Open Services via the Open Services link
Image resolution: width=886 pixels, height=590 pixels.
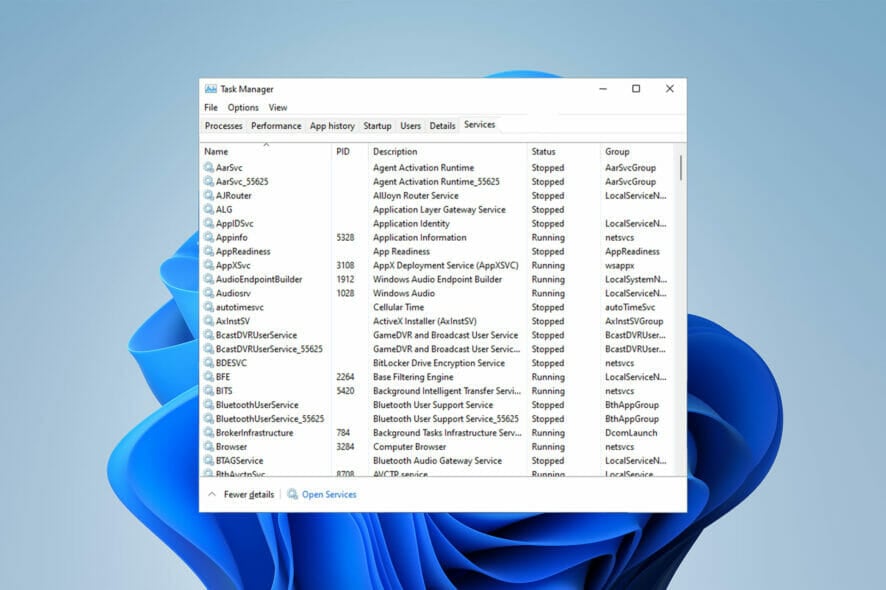[x=330, y=494]
